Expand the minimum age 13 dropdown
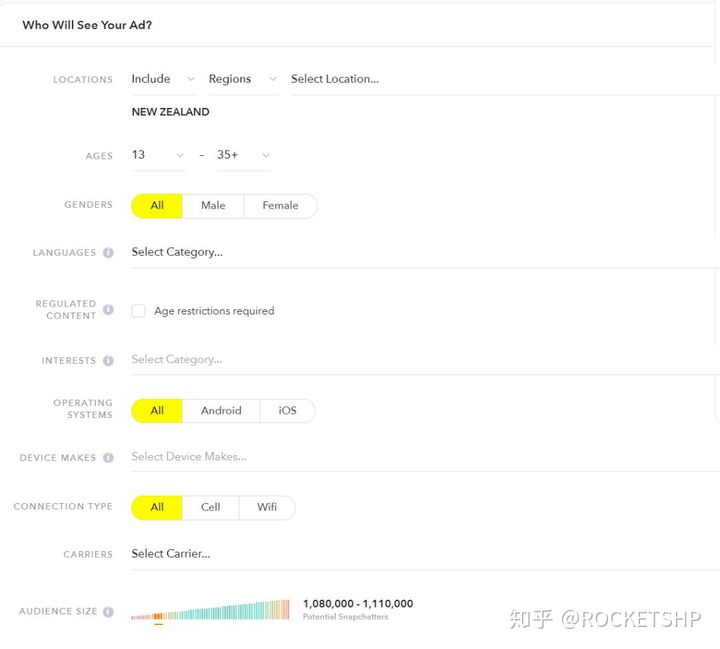The width and height of the screenshot is (720, 649). tap(158, 155)
